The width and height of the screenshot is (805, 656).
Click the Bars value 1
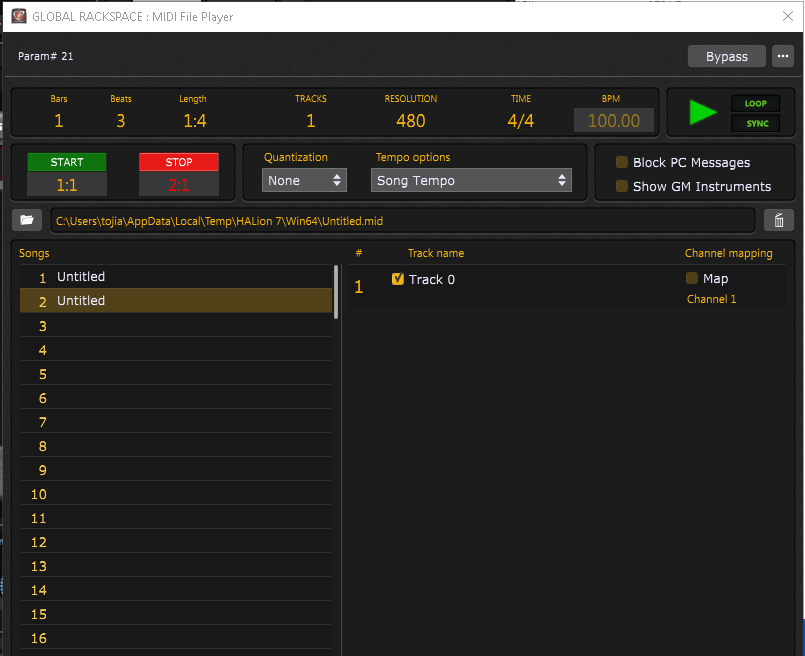pyautogui.click(x=59, y=121)
